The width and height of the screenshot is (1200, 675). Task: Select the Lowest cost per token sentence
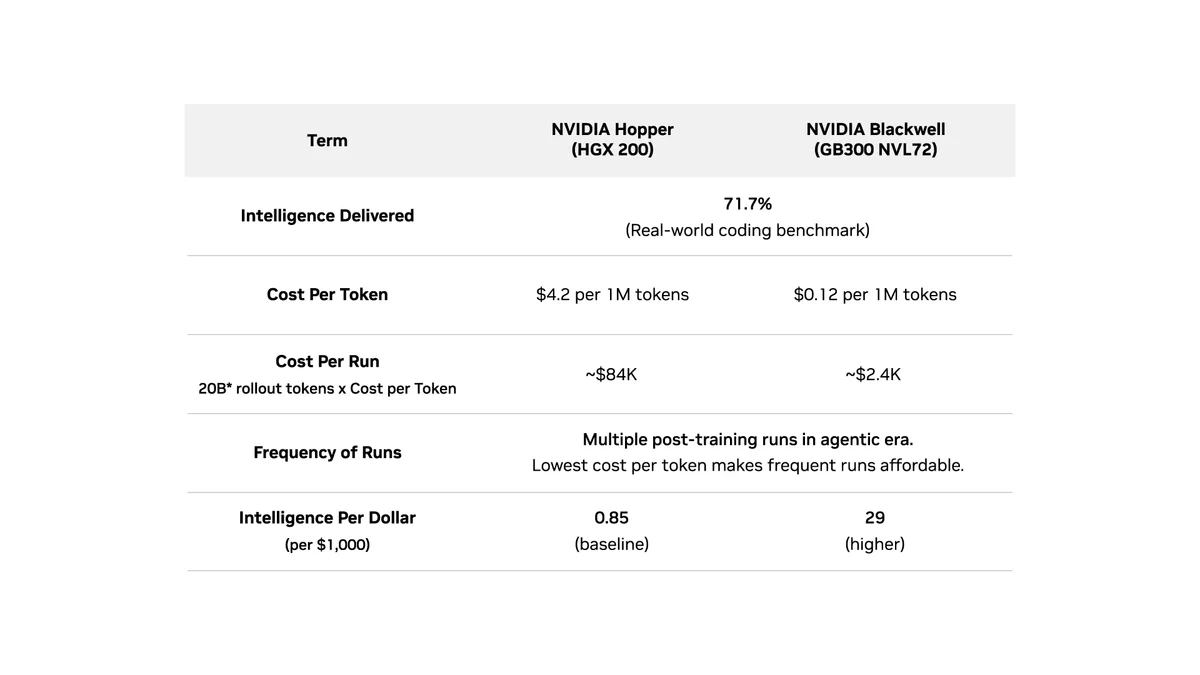click(x=748, y=466)
